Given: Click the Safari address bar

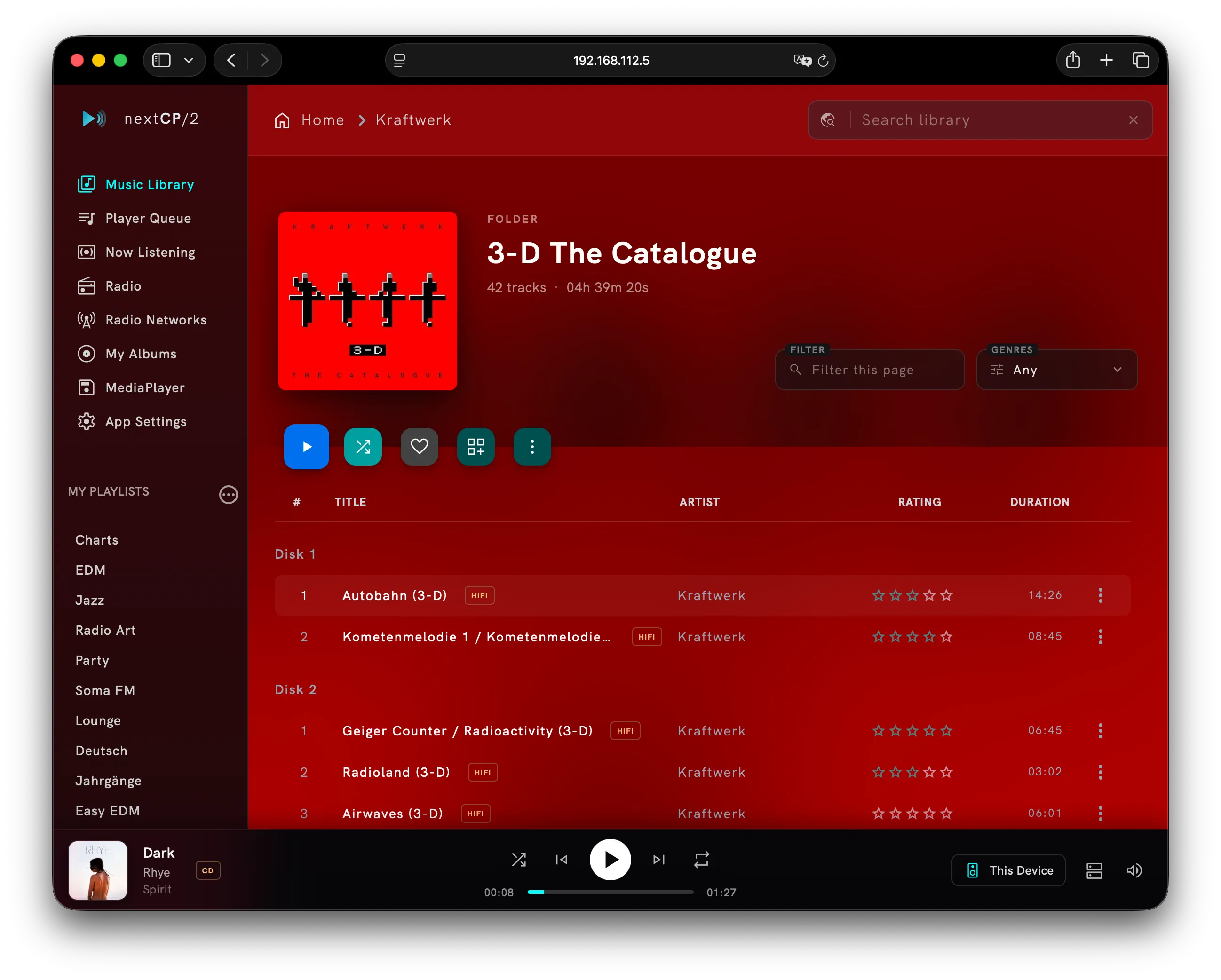Looking at the screenshot, I should [x=610, y=60].
